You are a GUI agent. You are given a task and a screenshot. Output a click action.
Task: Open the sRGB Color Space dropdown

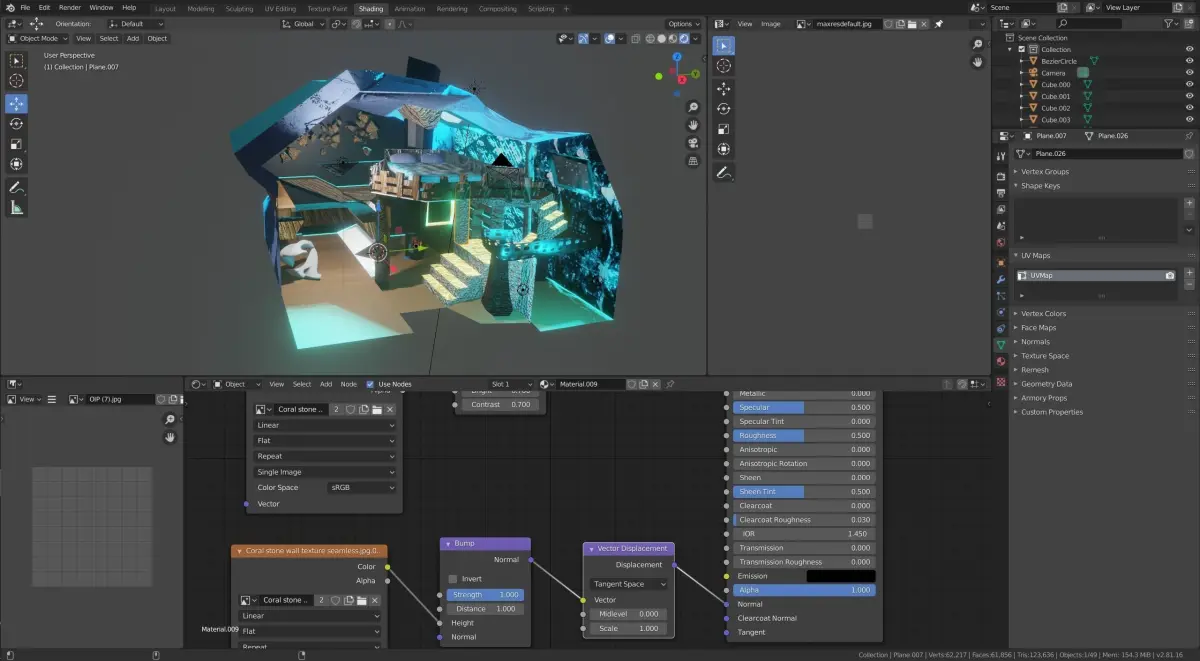coord(361,488)
